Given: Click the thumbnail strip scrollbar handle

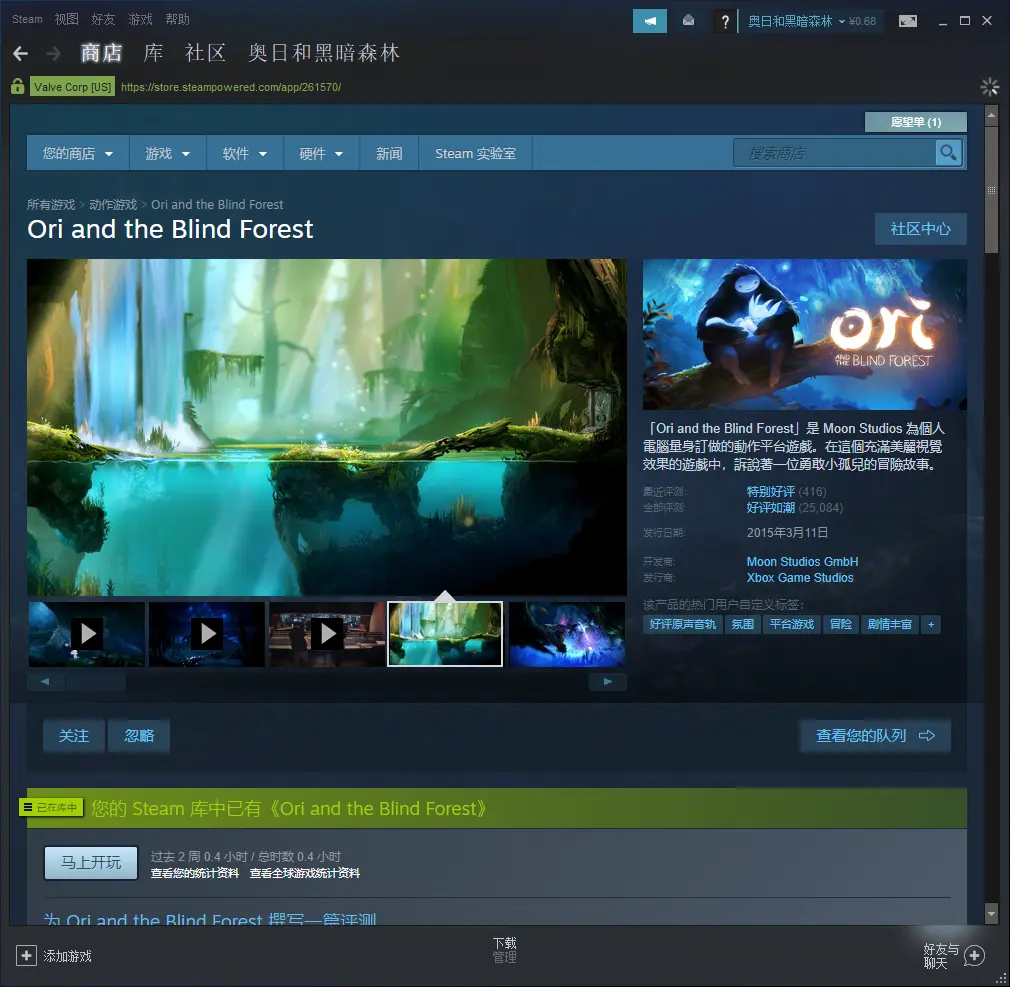Looking at the screenshot, I should pyautogui.click(x=95, y=682).
